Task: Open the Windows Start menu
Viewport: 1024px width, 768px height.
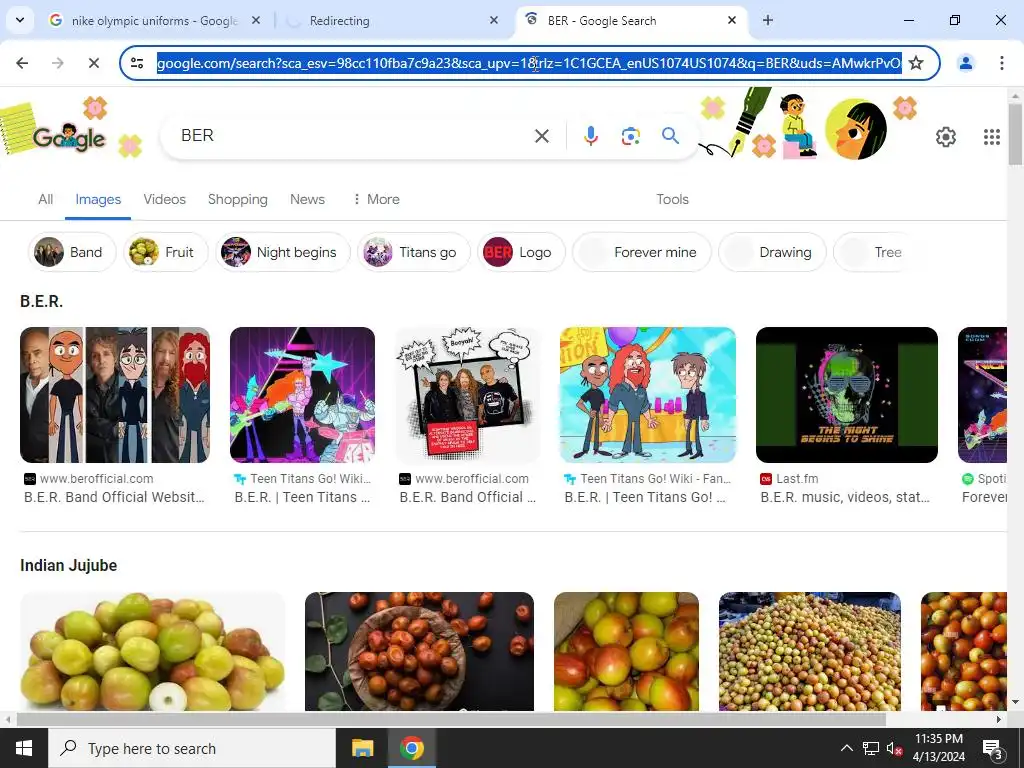Action: [x=24, y=748]
